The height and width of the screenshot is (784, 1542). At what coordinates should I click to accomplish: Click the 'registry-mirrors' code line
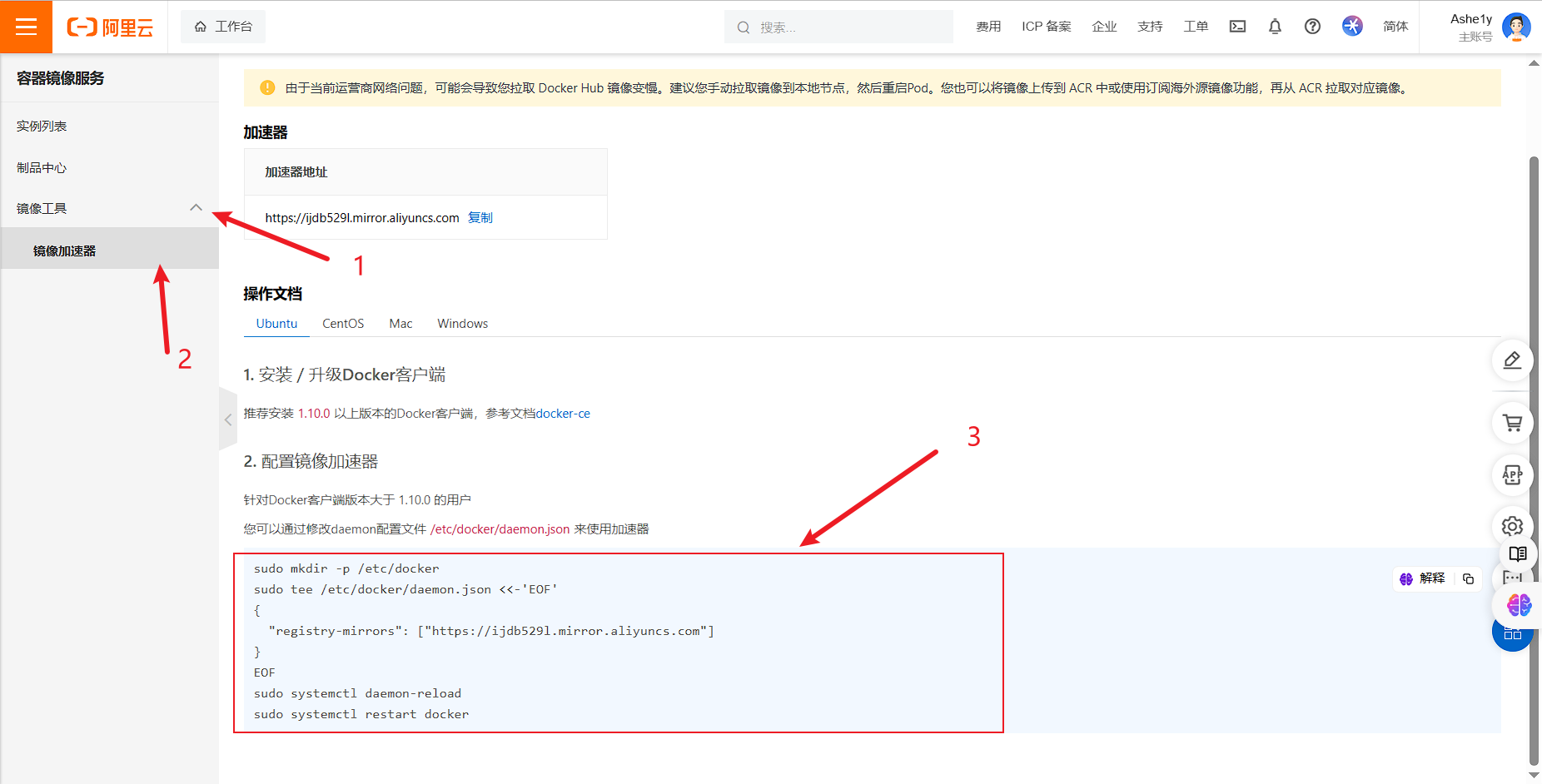tap(491, 631)
